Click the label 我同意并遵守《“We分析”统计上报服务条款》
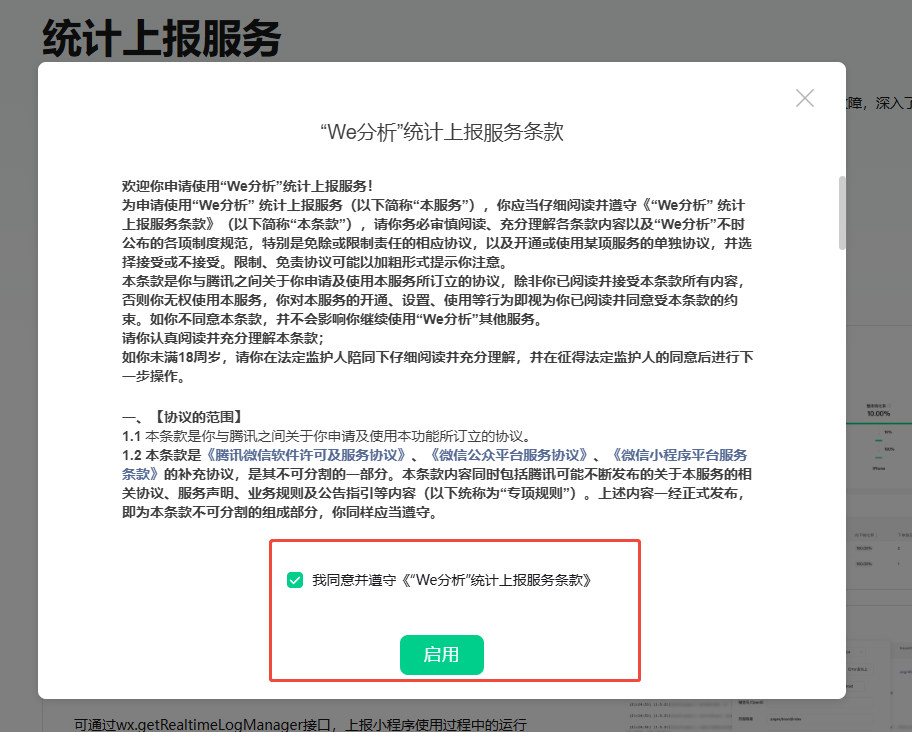 click(x=451, y=580)
